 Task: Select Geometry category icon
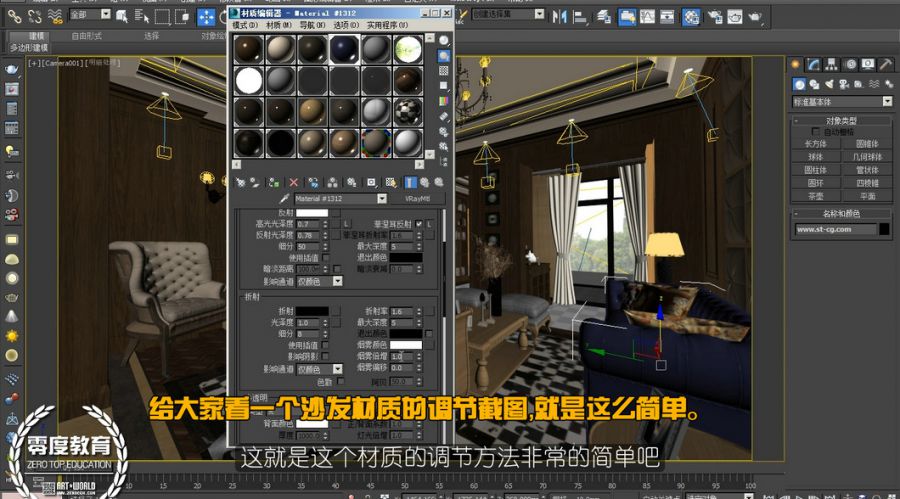[799, 84]
